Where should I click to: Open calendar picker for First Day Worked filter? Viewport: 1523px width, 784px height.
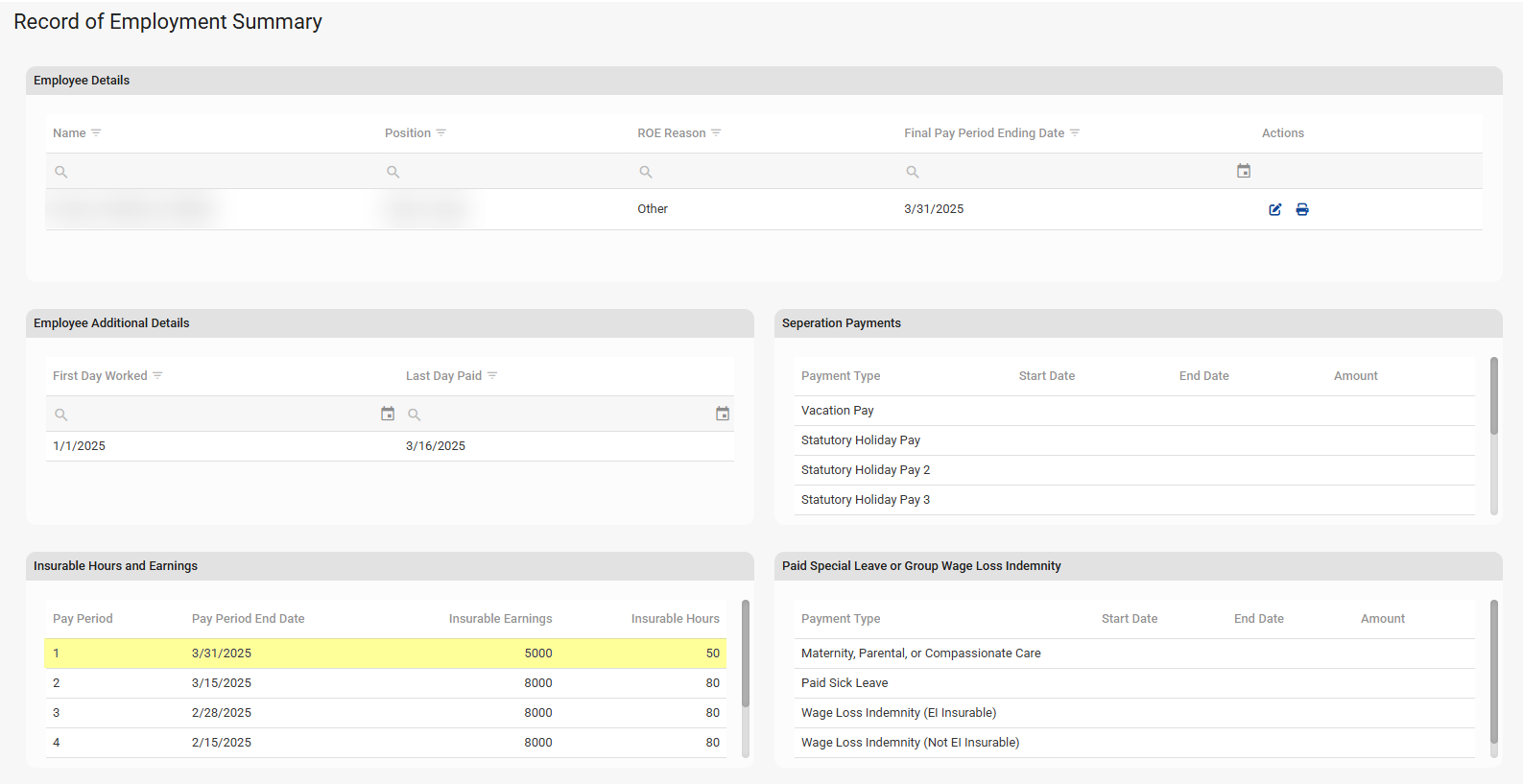(388, 414)
